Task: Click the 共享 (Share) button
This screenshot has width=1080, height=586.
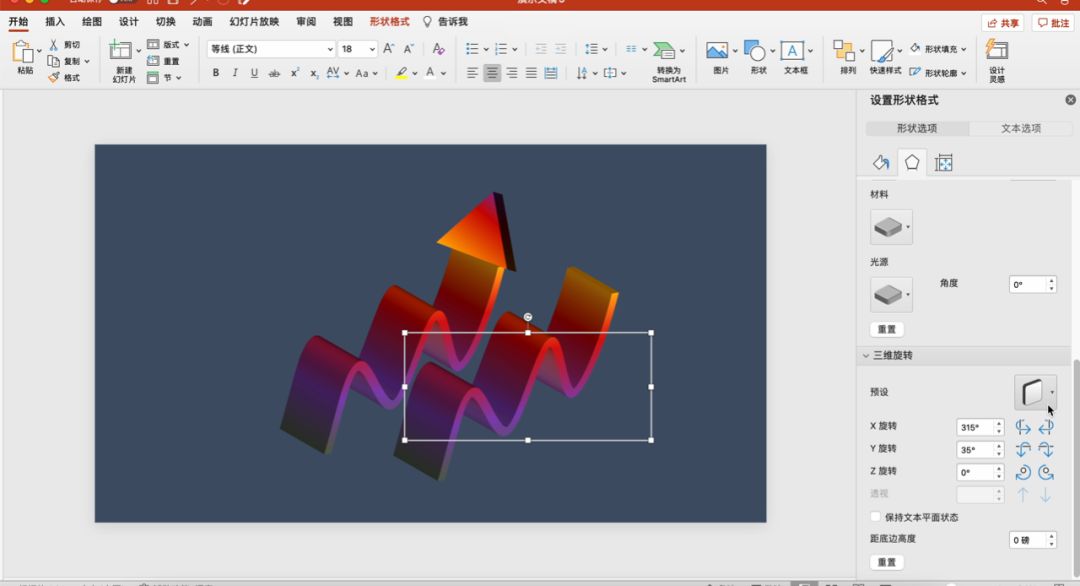Action: tap(1003, 23)
